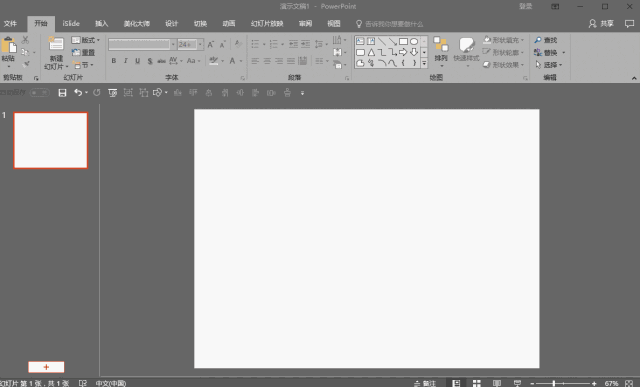
Task: Open the font size dropdown
Action: [200, 44]
